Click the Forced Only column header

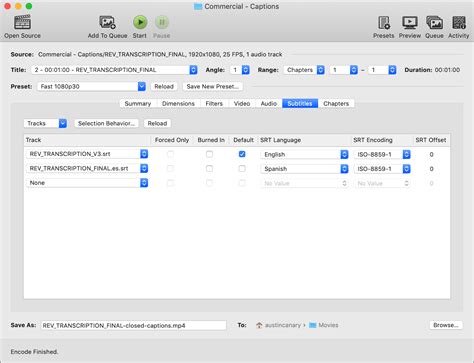point(172,140)
